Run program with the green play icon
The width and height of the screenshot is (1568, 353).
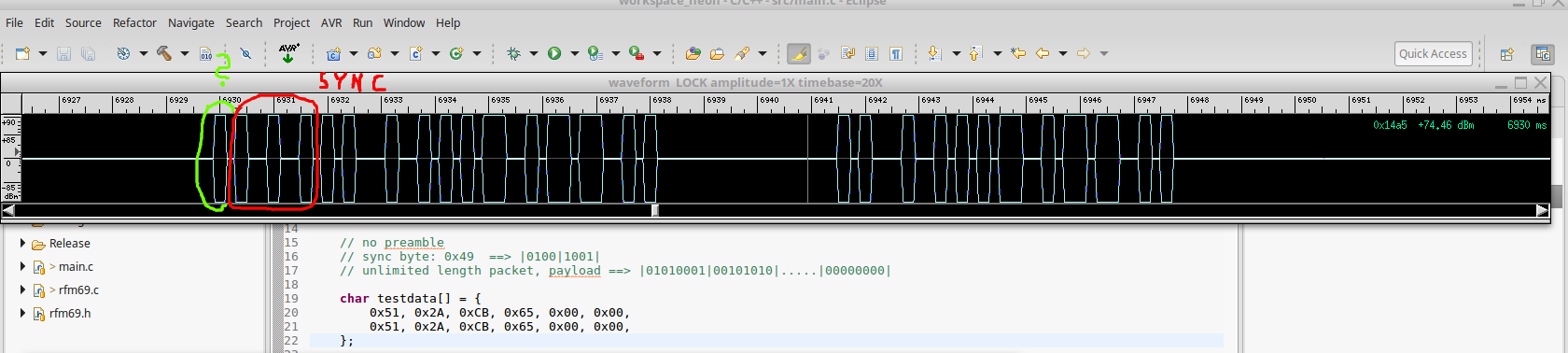point(554,53)
